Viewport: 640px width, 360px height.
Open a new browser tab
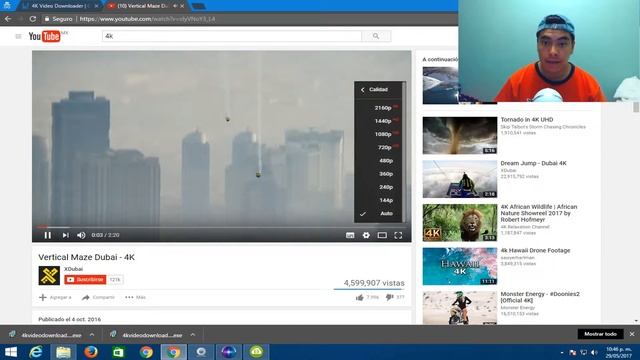[x=198, y=6]
